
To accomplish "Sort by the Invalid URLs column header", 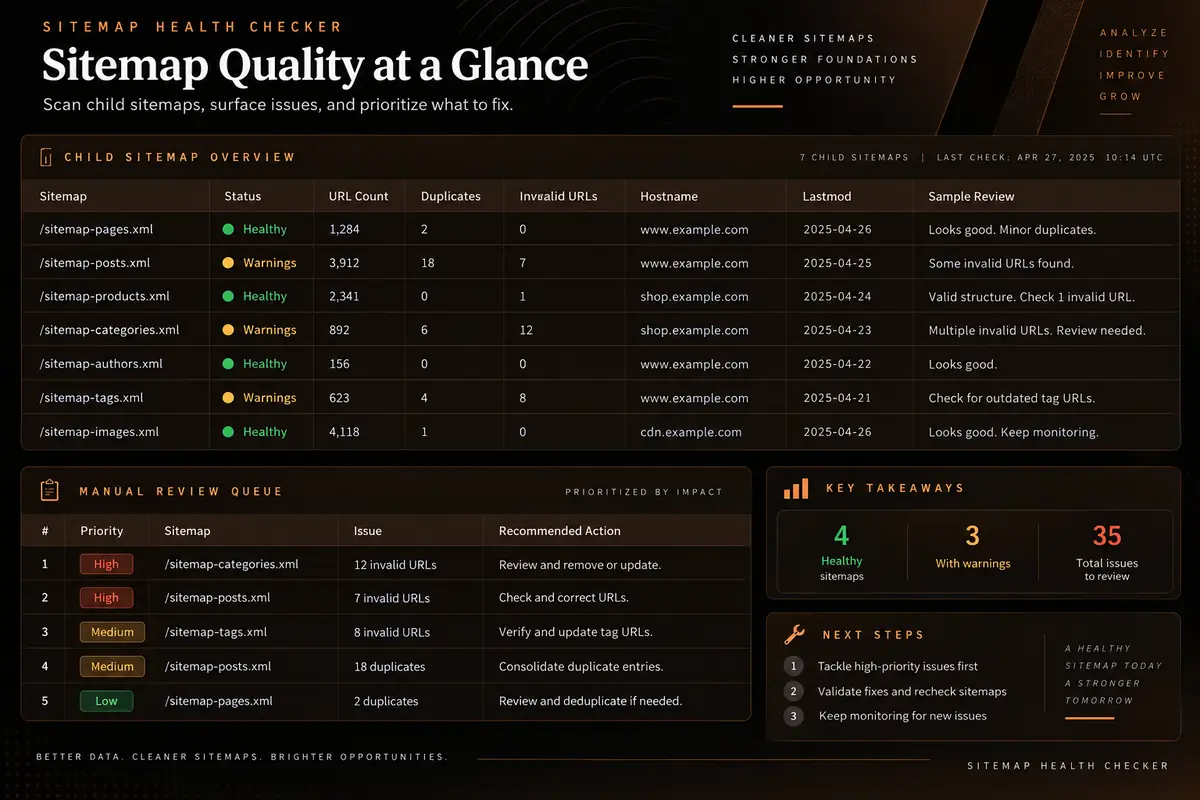I will [x=559, y=196].
